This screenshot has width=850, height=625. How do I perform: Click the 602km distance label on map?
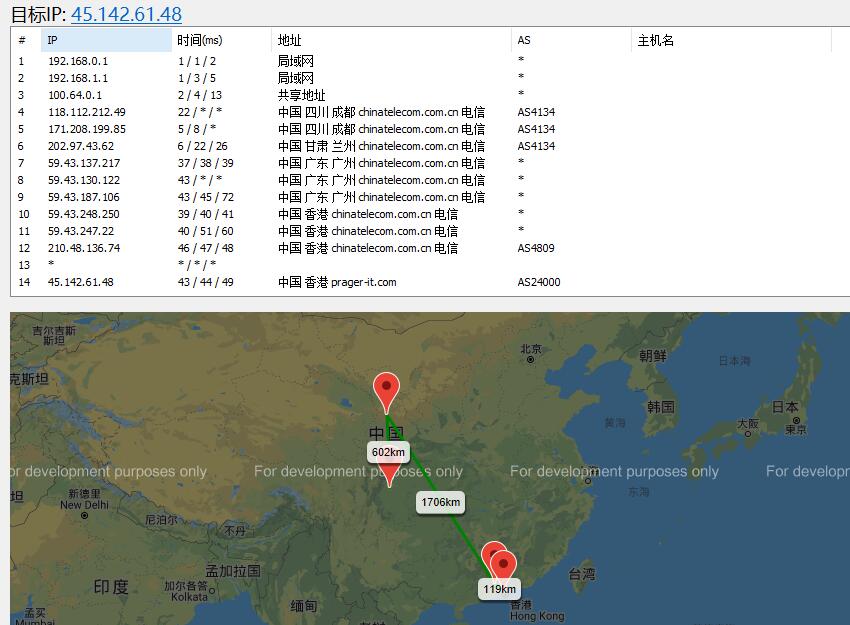[388, 452]
